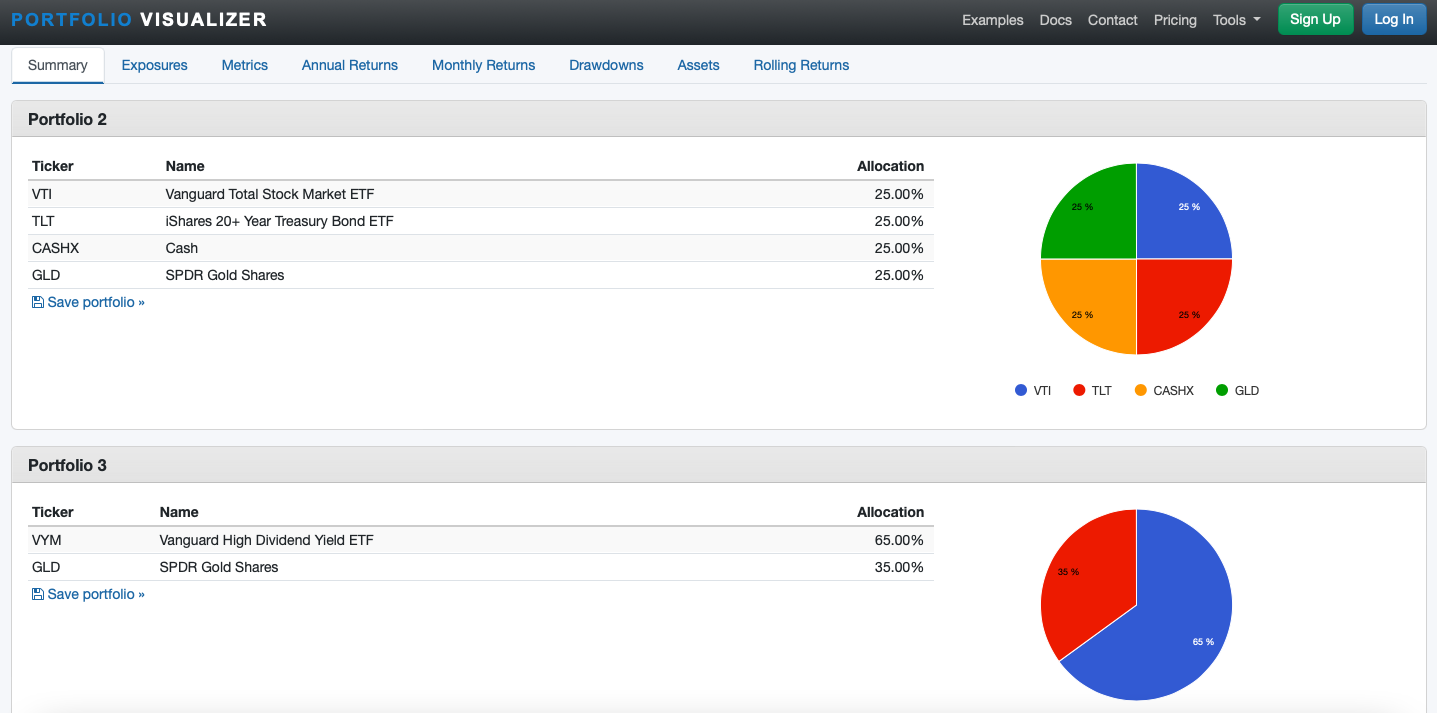The height and width of the screenshot is (713, 1437).
Task: Open the Pricing page
Action: coord(1175,20)
